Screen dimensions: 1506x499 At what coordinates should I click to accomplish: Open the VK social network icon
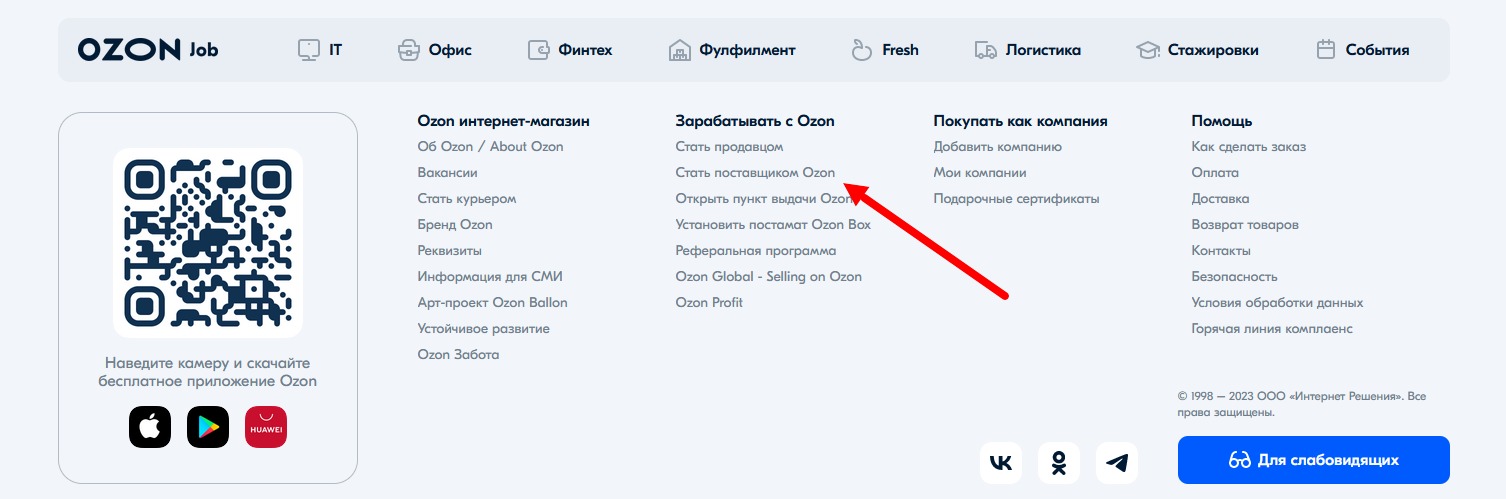tap(1001, 462)
